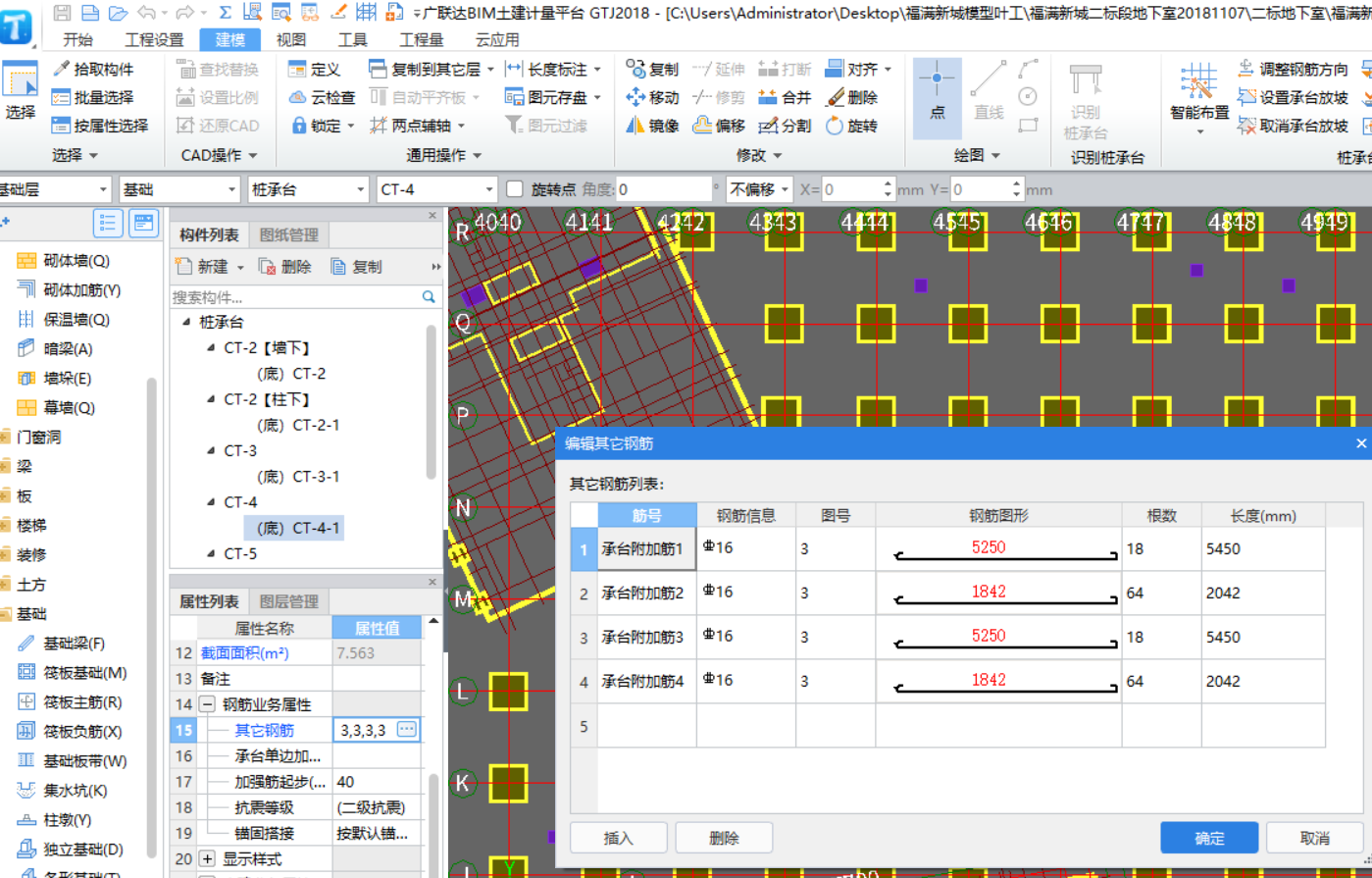The height and width of the screenshot is (878, 1372).
Task: Select the 拾取构件 pick component tool
Action: tap(92, 70)
